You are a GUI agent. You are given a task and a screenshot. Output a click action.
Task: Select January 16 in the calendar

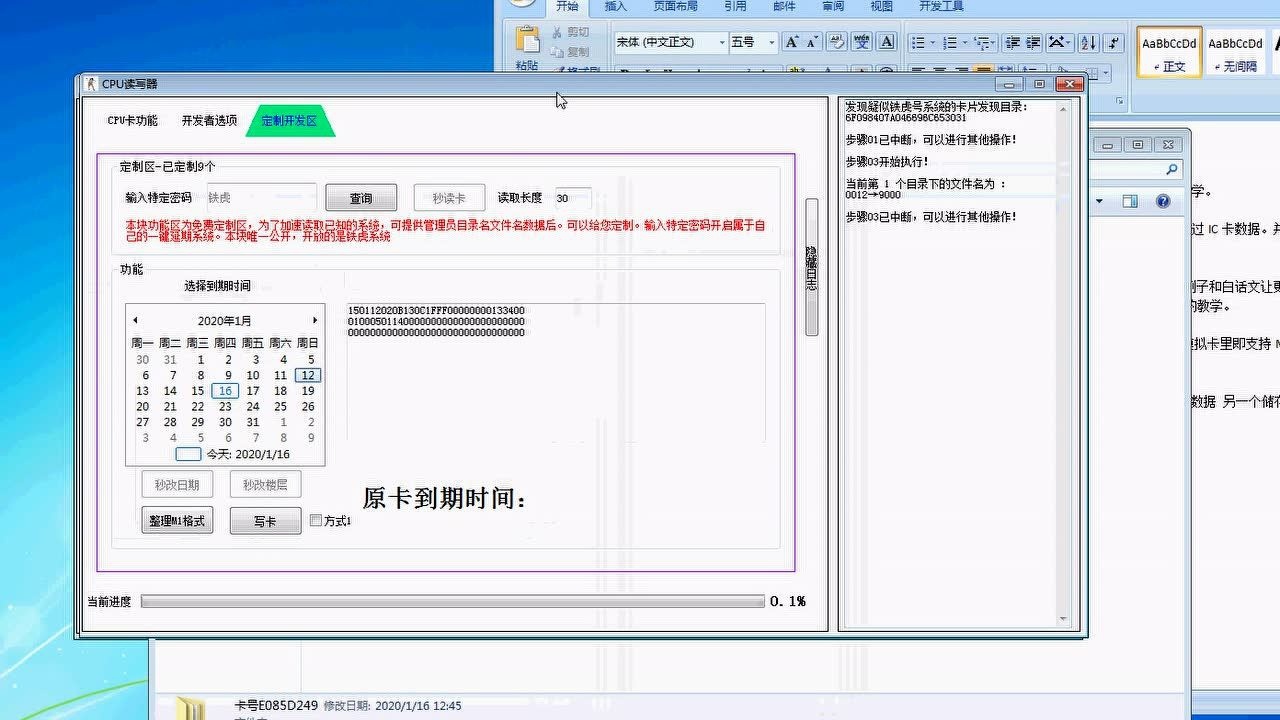pyautogui.click(x=226, y=391)
